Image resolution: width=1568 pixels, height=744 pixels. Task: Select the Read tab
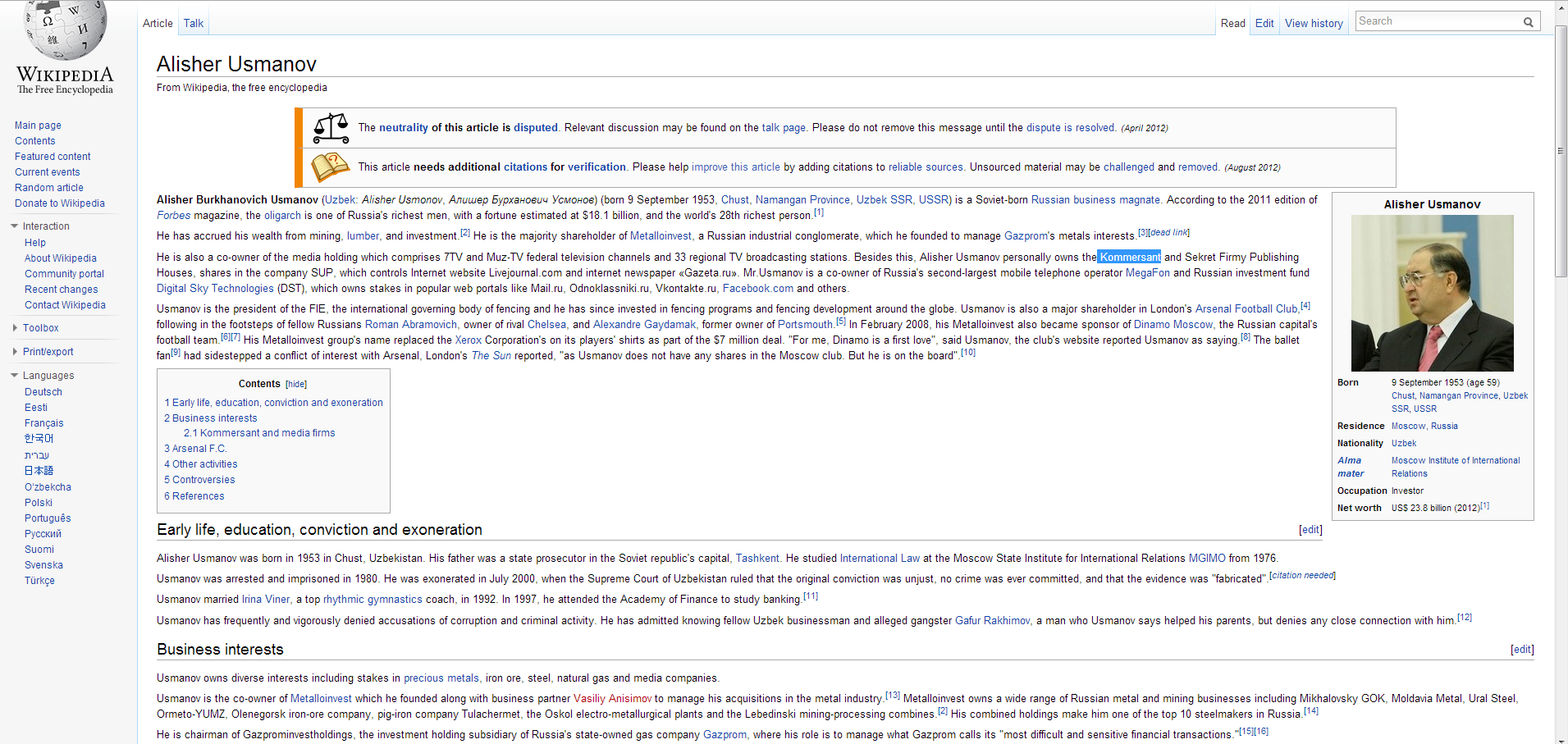tap(1232, 23)
